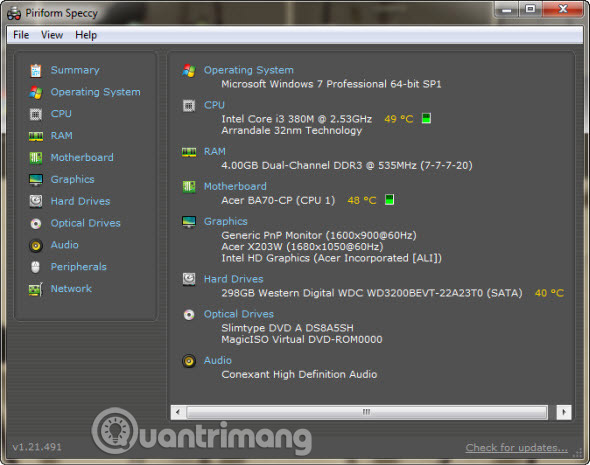Image resolution: width=590 pixels, height=465 pixels.
Task: Click the Windows flag icon beside sidebar Operating System
Action: (36, 92)
